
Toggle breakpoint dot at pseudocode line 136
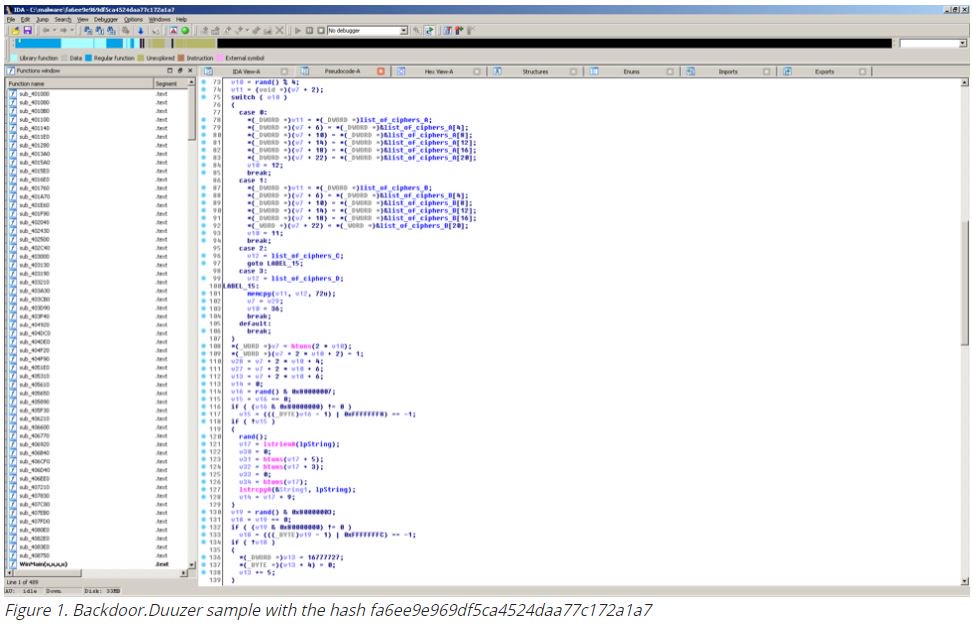point(203,557)
